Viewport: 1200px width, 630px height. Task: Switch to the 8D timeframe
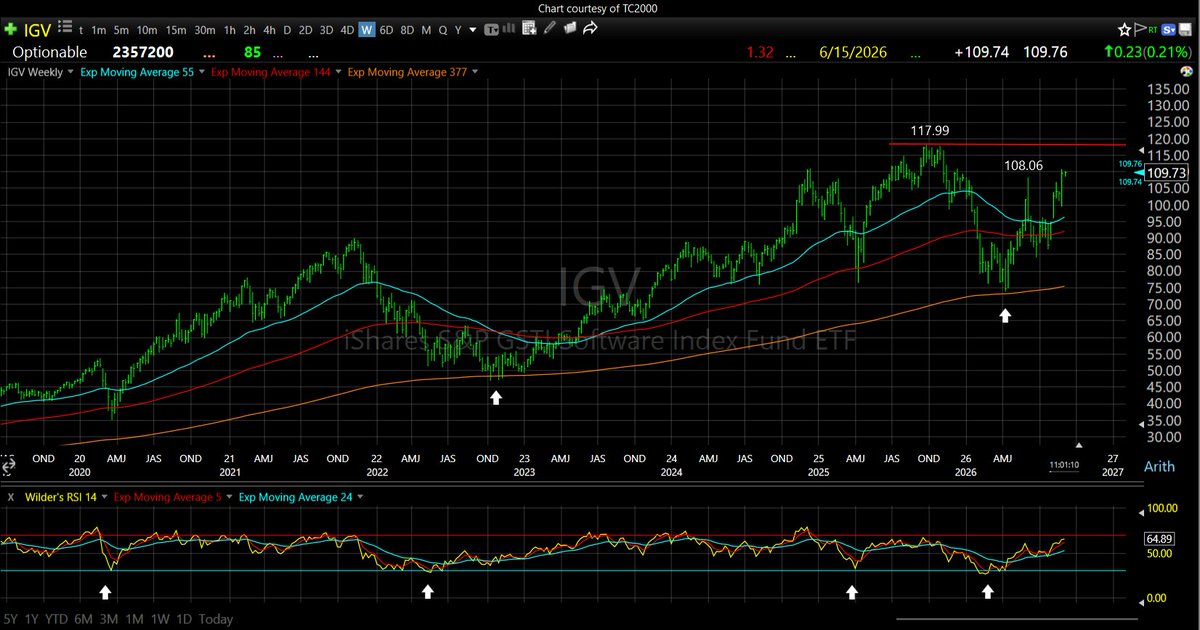pos(407,30)
